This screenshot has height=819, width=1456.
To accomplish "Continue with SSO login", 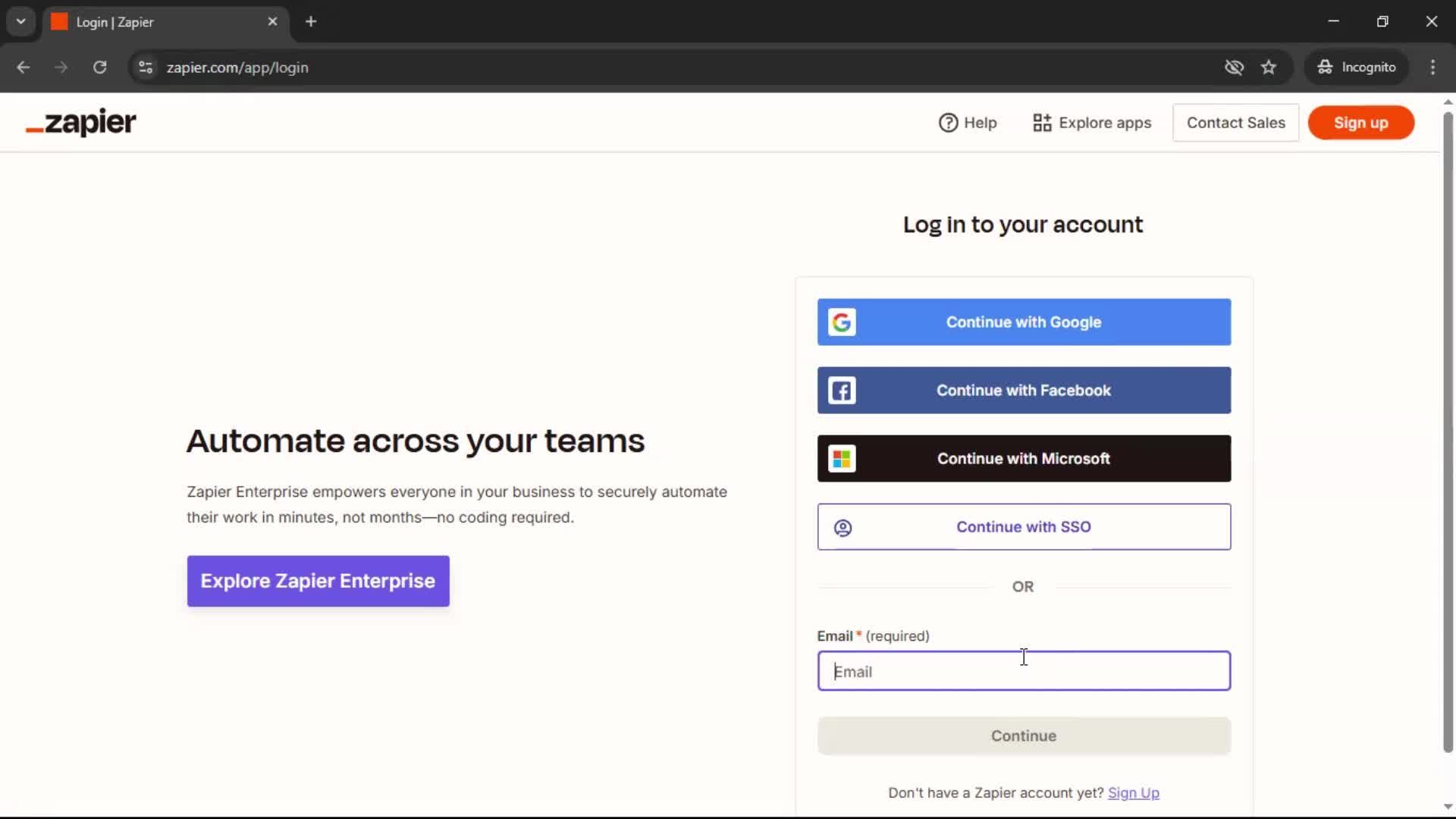I will tap(1024, 527).
